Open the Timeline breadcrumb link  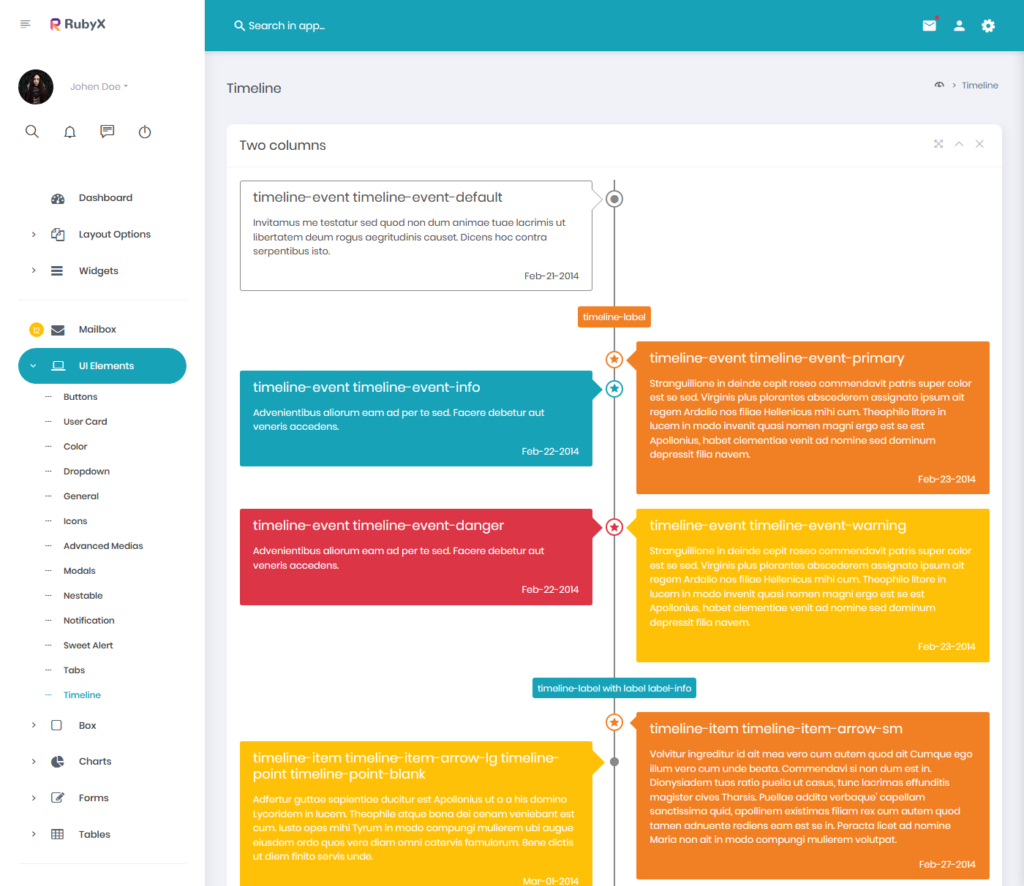point(980,85)
